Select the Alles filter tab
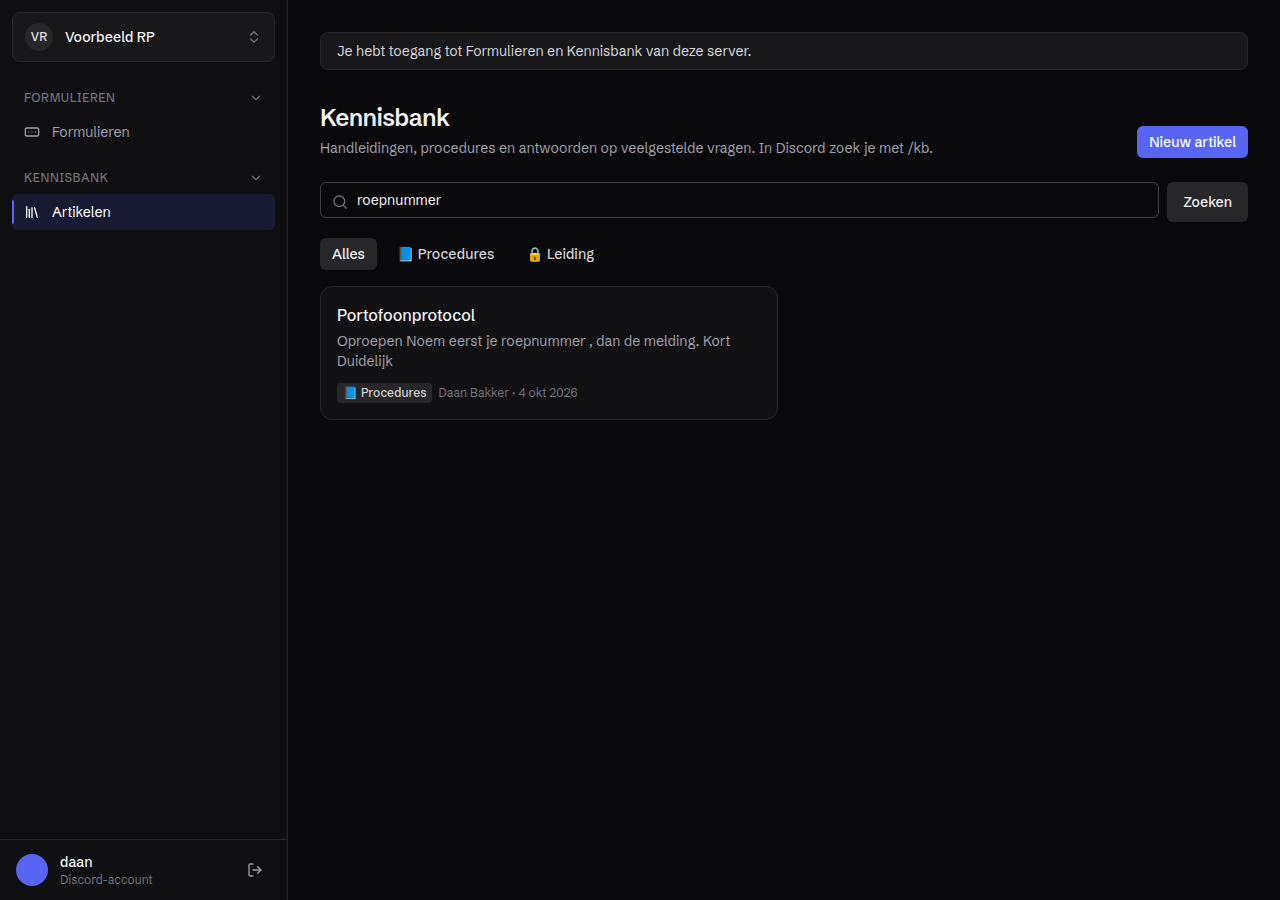 click(348, 254)
